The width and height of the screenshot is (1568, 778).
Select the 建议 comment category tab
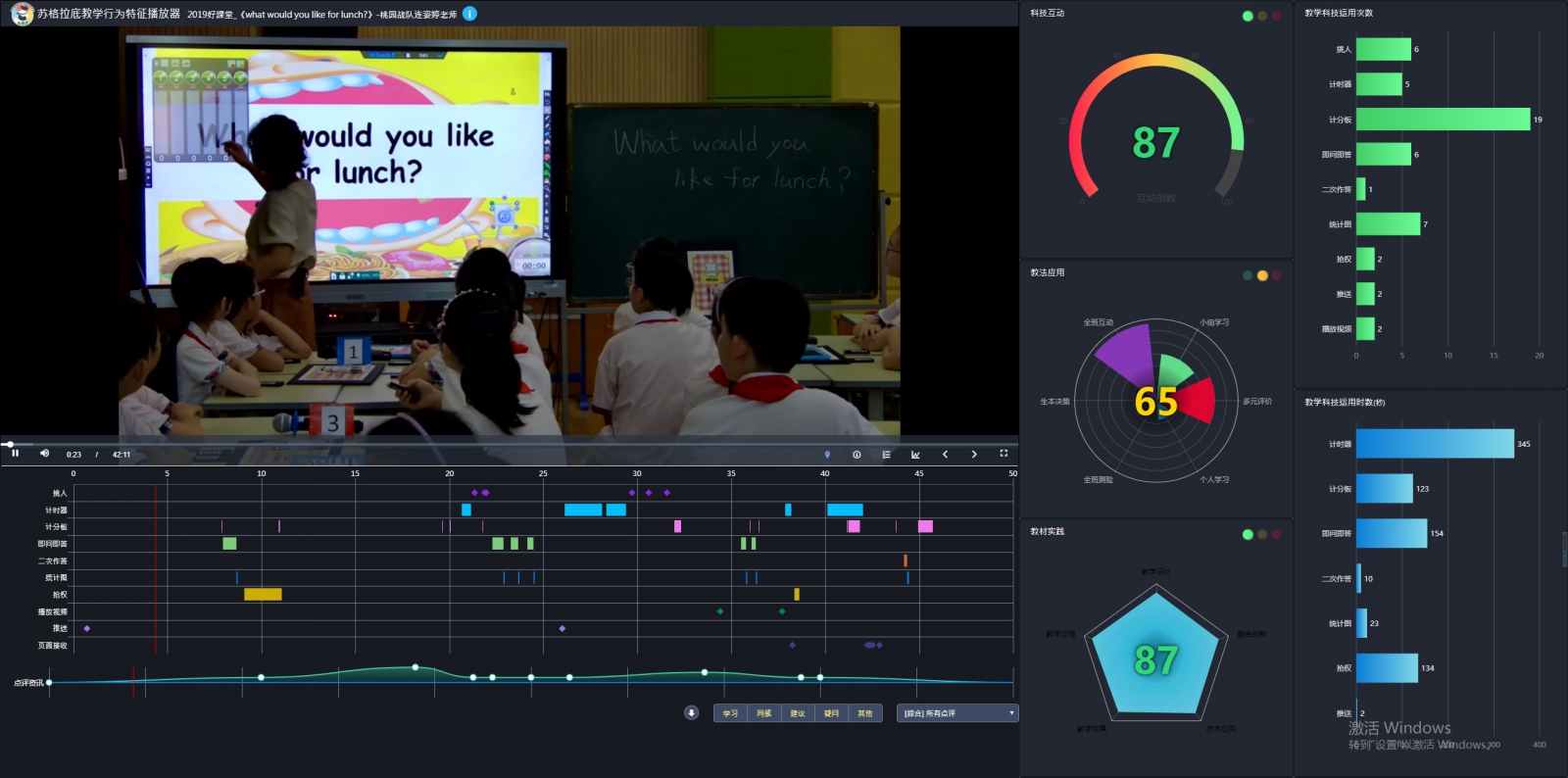click(x=798, y=713)
